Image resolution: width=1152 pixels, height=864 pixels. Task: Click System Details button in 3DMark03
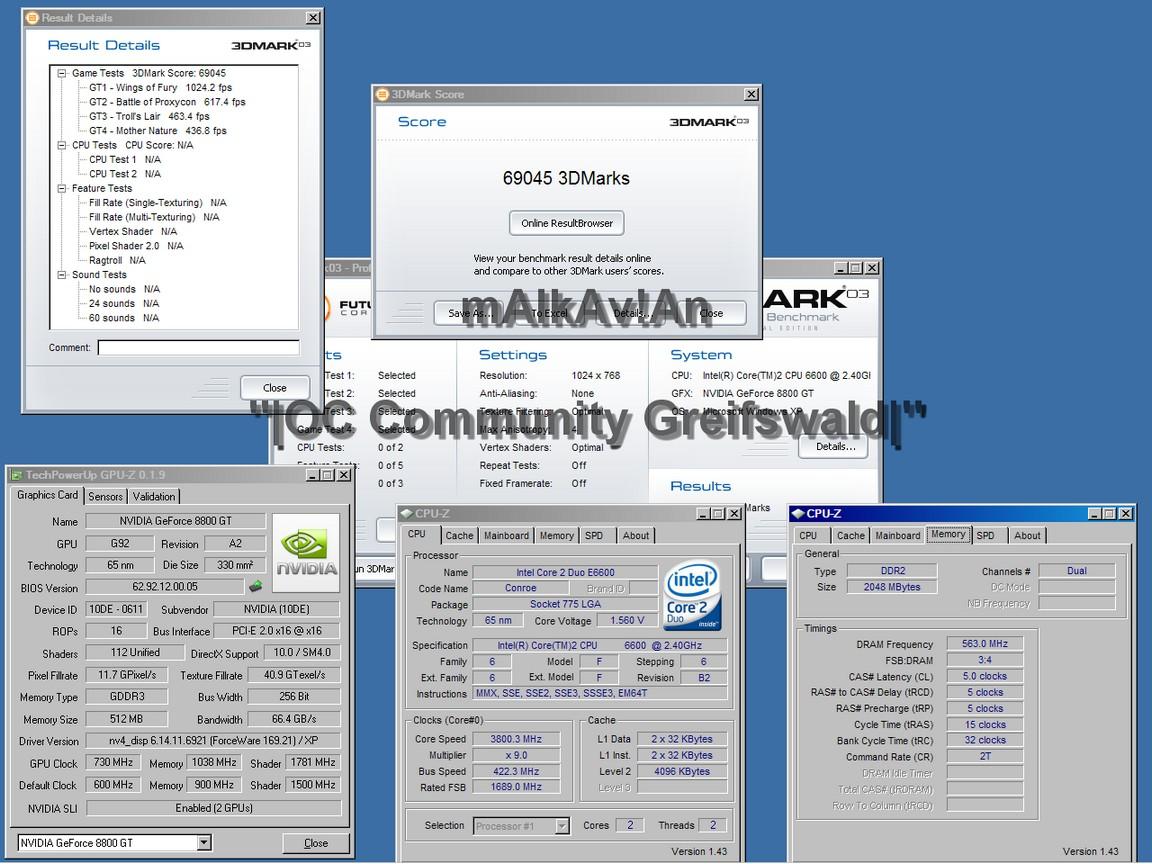pos(835,447)
